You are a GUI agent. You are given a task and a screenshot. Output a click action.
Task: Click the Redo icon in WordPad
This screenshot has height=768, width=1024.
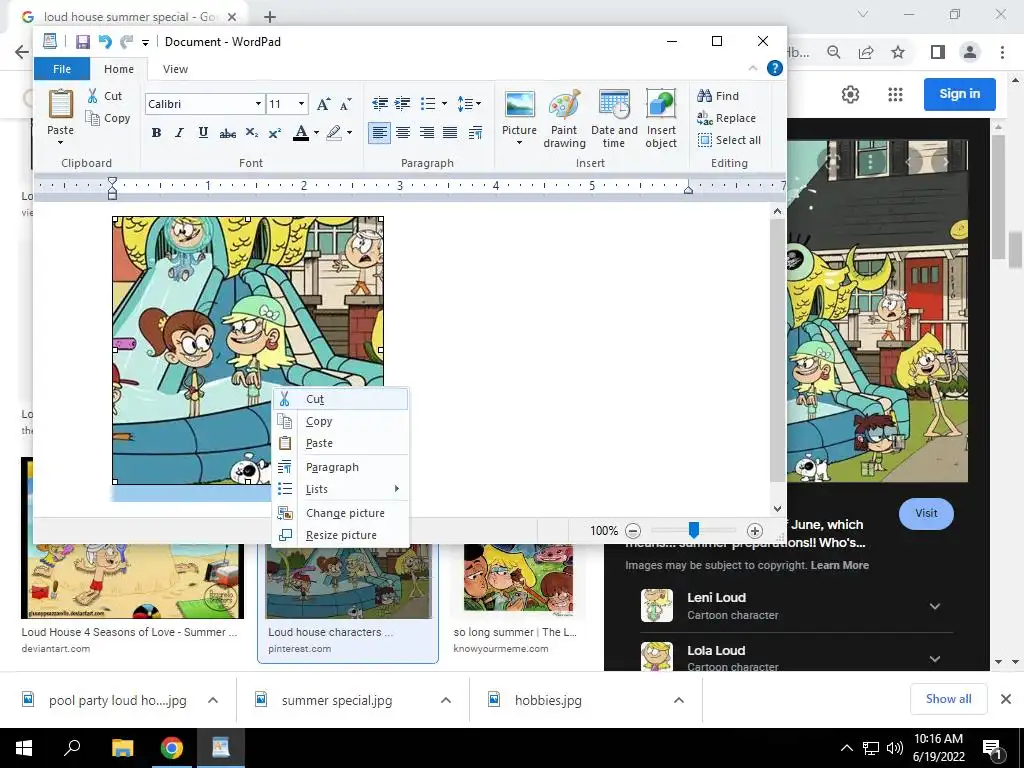(126, 42)
